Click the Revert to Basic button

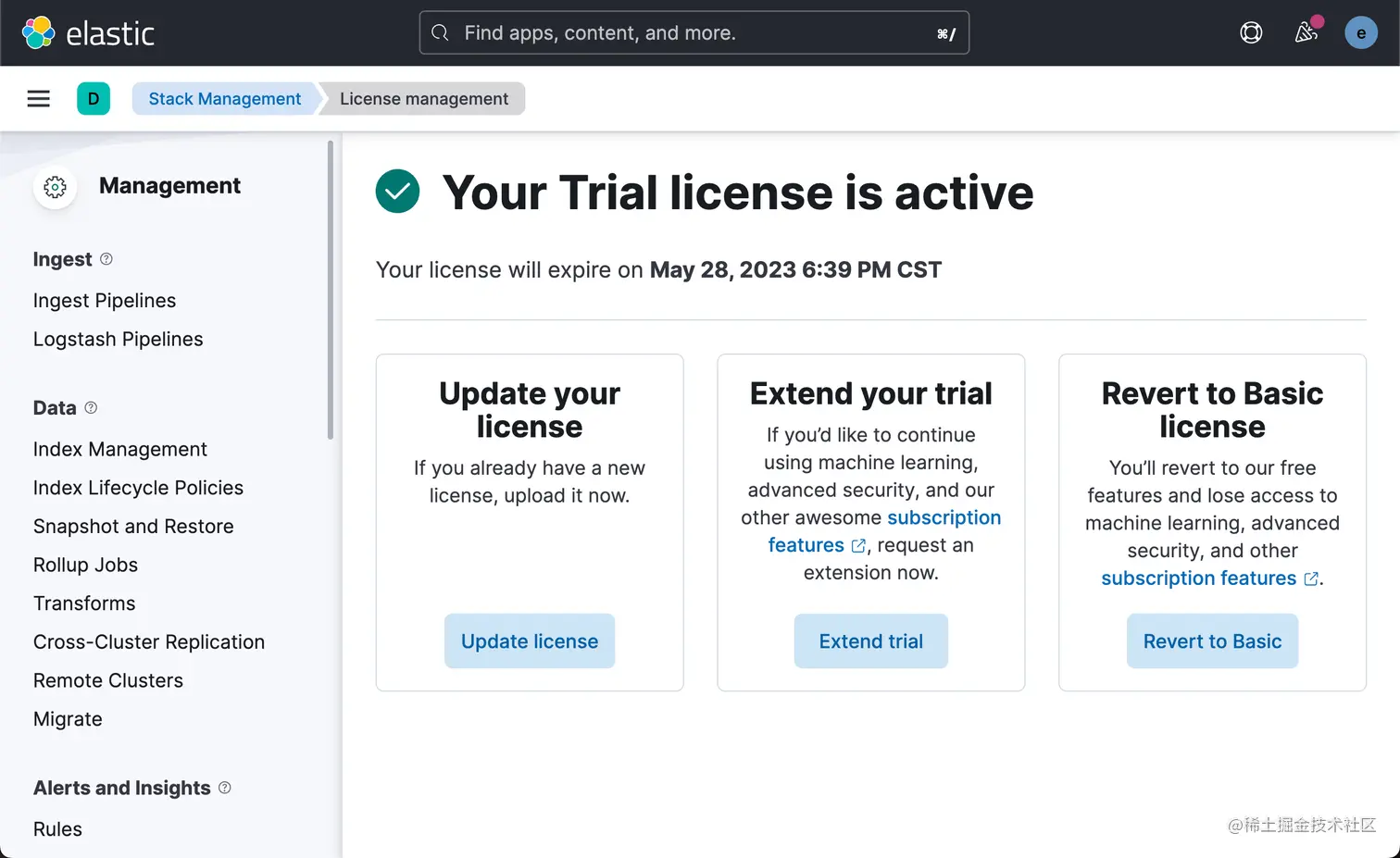[x=1212, y=641]
